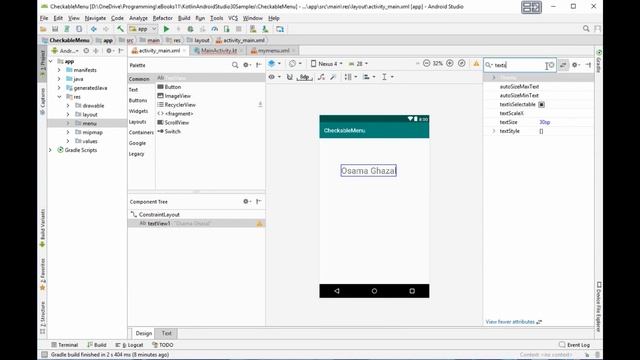Click the Open folder icon in main toolbar

pos(43,29)
